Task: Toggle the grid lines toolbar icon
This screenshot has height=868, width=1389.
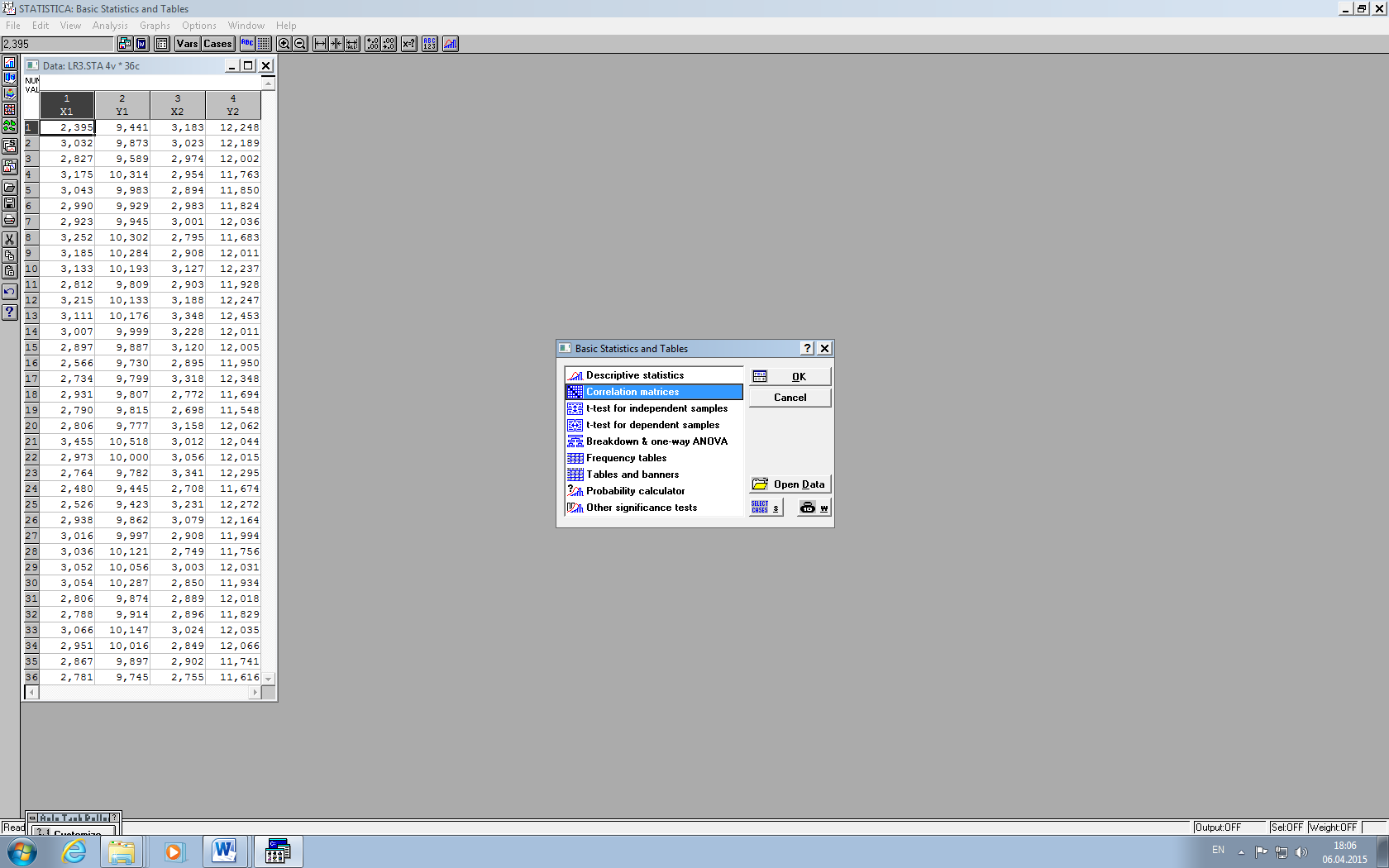Action: pyautogui.click(x=264, y=44)
